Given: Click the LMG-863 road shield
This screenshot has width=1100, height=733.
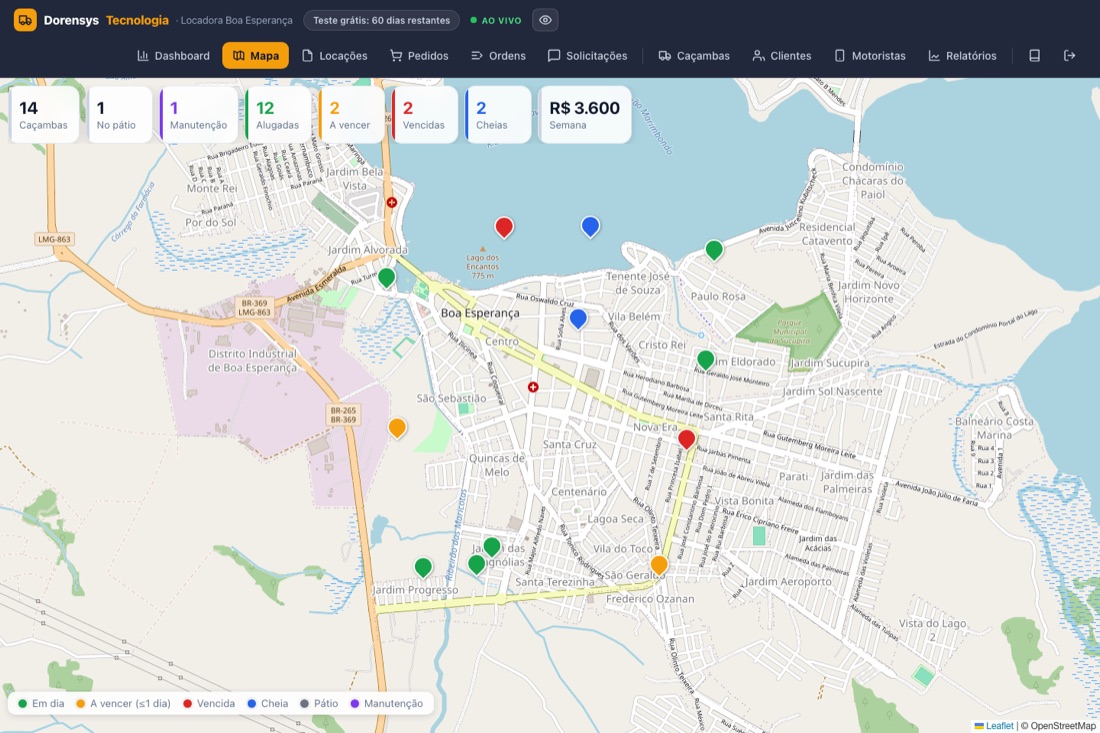Looking at the screenshot, I should pos(54,239).
